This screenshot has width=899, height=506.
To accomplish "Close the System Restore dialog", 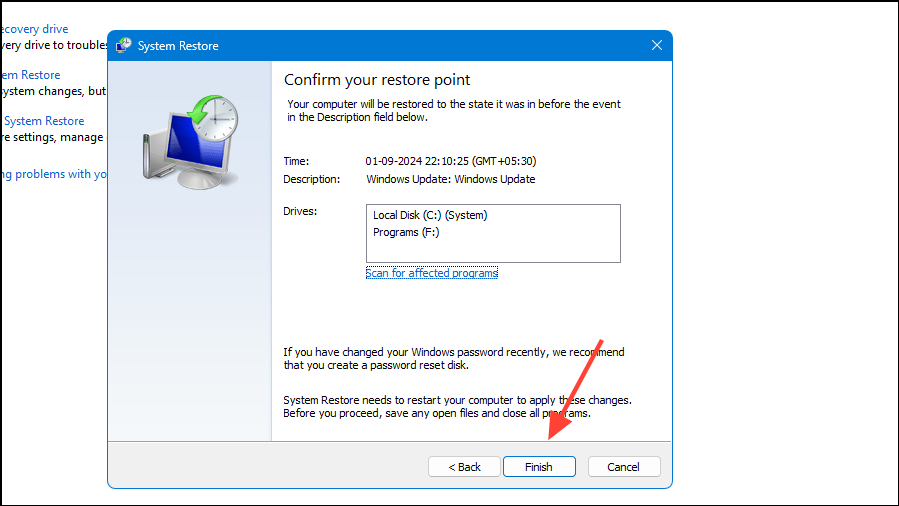I will (657, 45).
